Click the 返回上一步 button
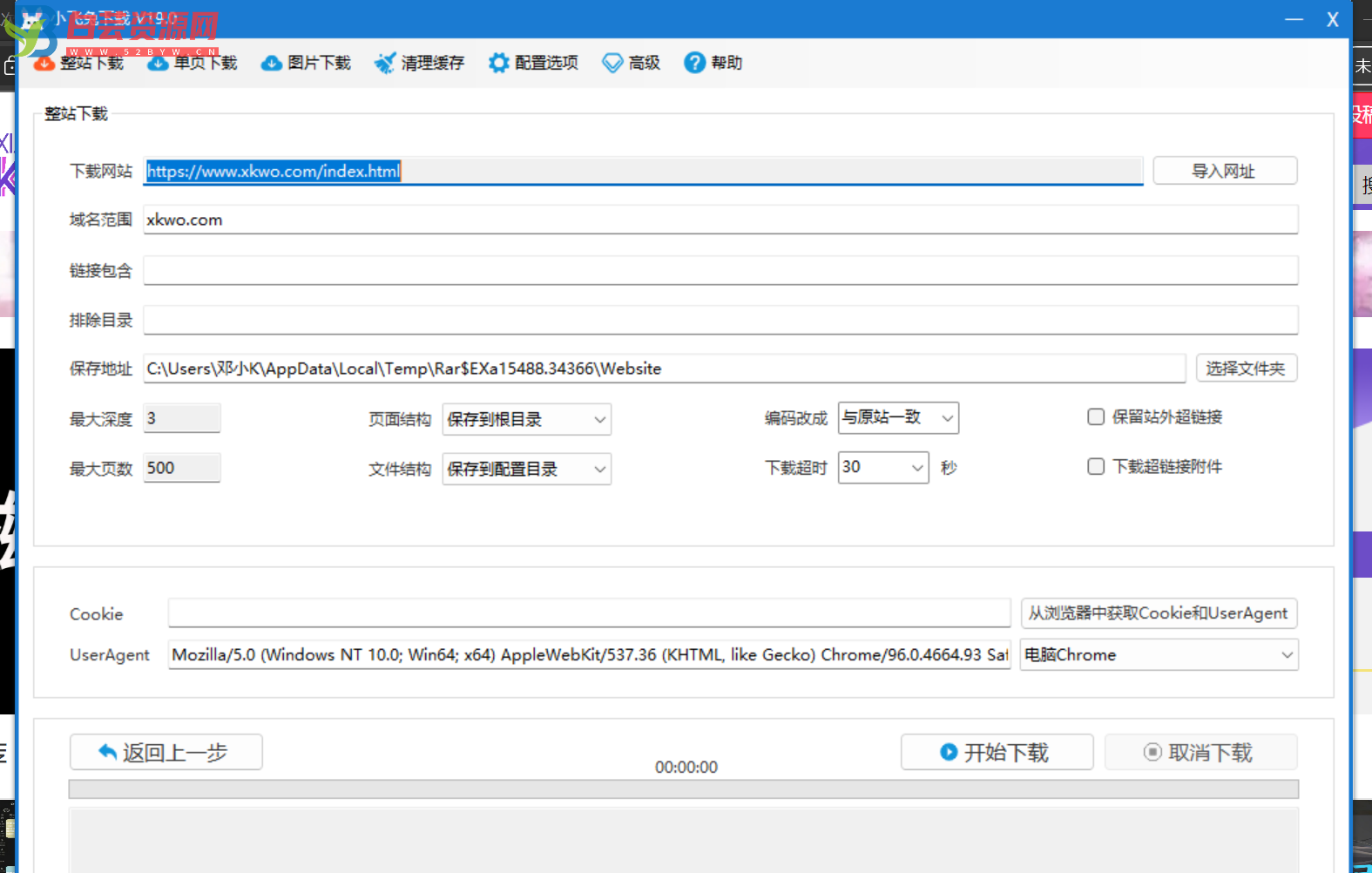This screenshot has width=1372, height=873. [166, 752]
